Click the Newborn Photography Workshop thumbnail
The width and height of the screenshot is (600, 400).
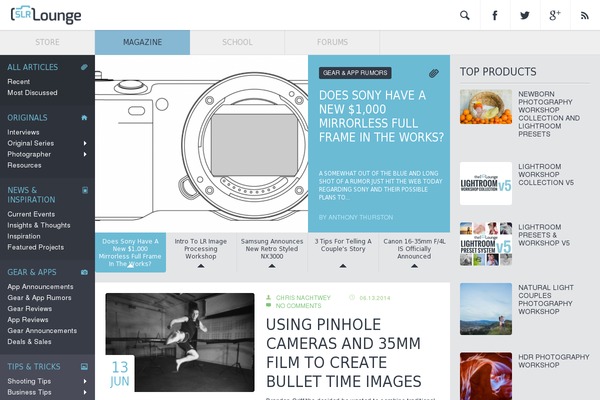coord(486,107)
